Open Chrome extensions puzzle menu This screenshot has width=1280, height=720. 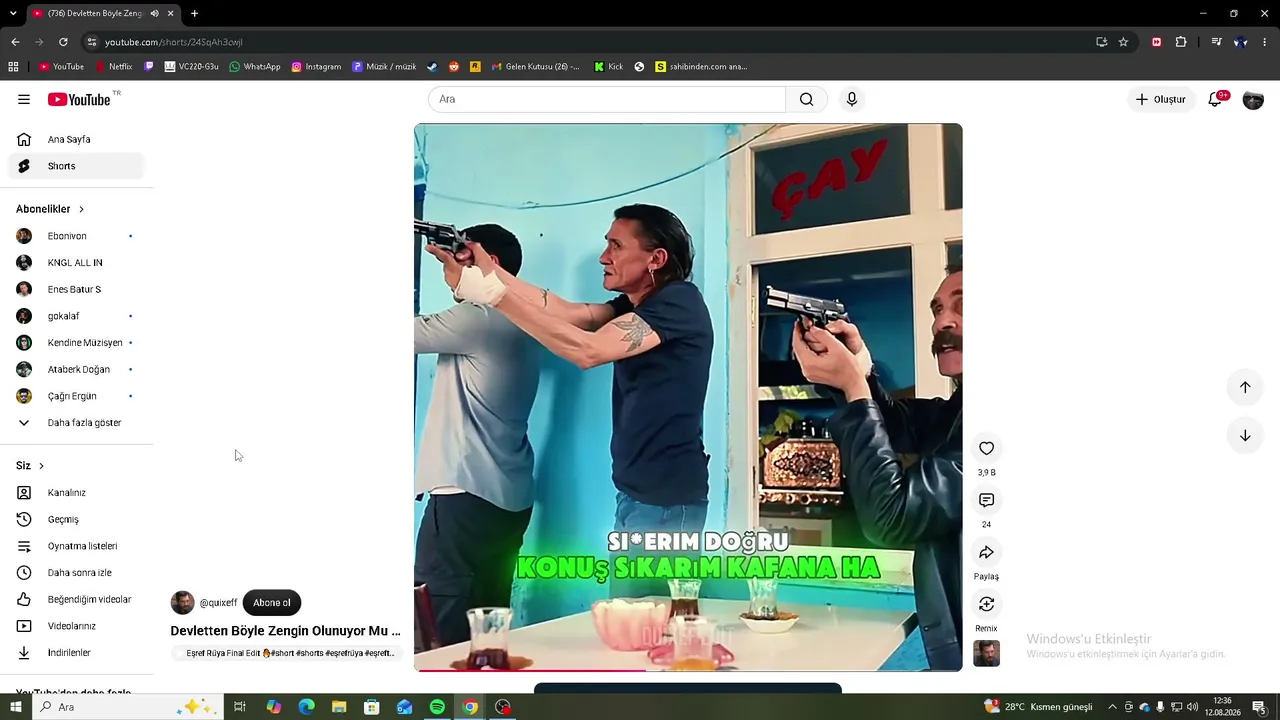click(x=1181, y=42)
